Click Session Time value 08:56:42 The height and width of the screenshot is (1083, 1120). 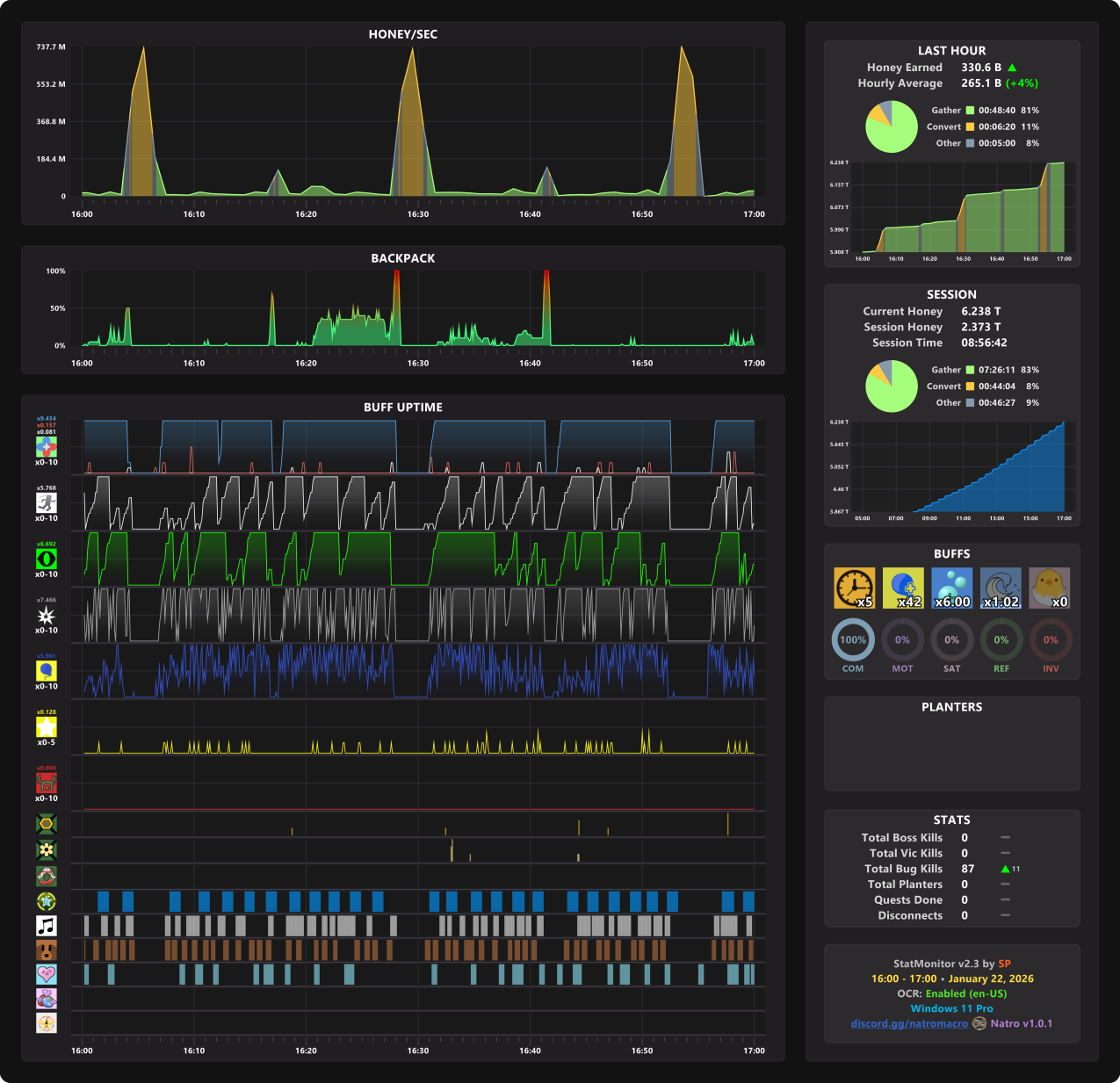click(984, 343)
